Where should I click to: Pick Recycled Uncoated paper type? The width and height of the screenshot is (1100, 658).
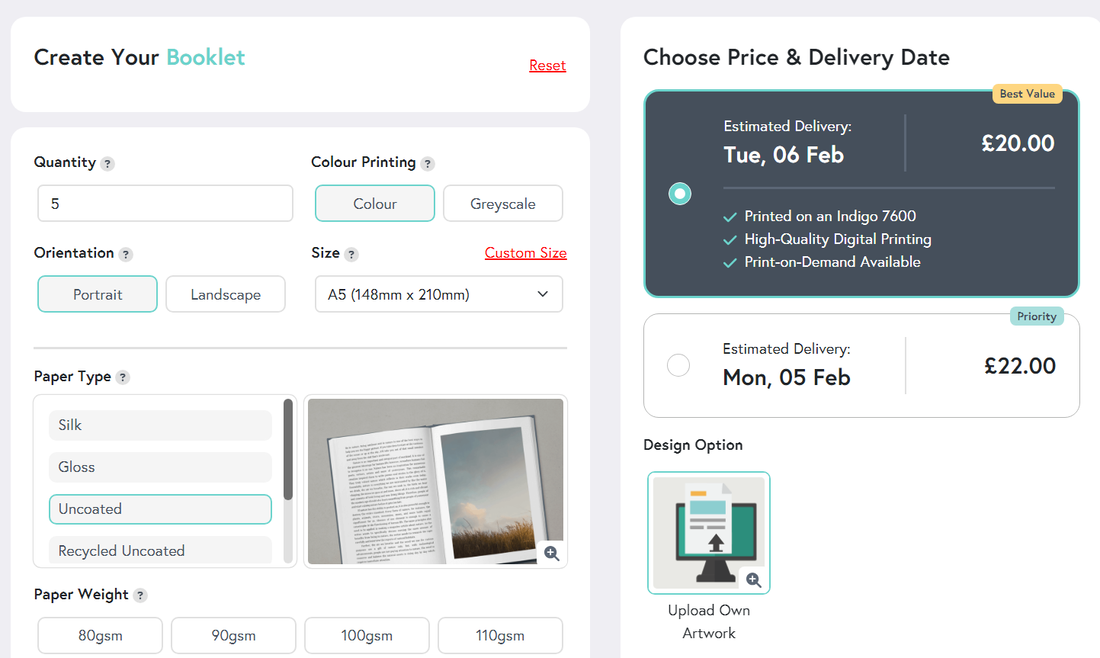160,550
